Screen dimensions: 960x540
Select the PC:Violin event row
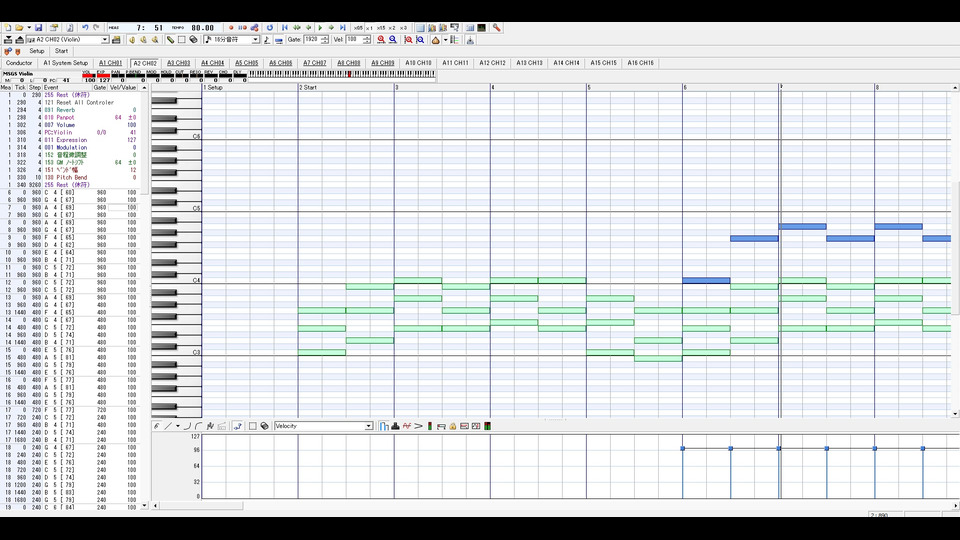pyautogui.click(x=72, y=132)
